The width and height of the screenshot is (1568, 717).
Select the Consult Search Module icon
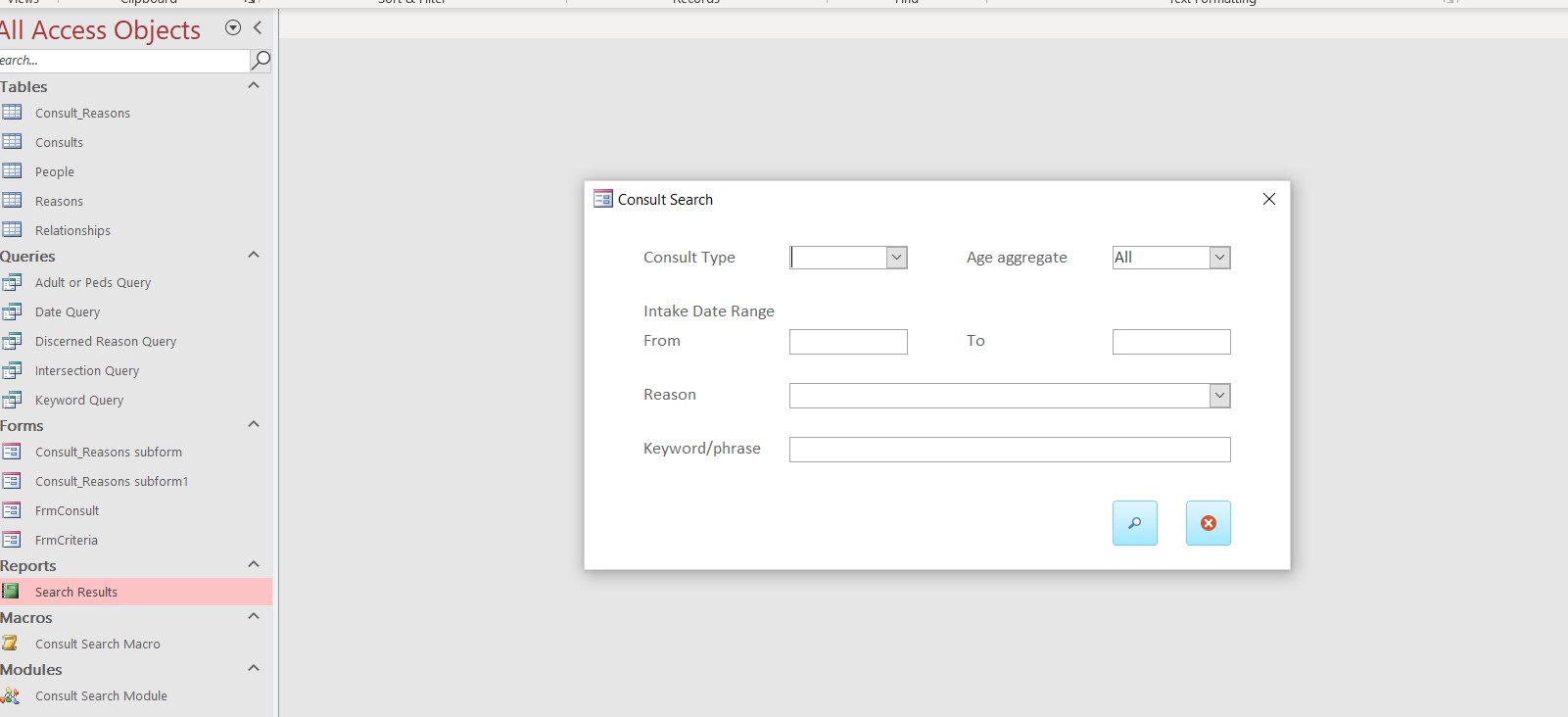coord(11,695)
